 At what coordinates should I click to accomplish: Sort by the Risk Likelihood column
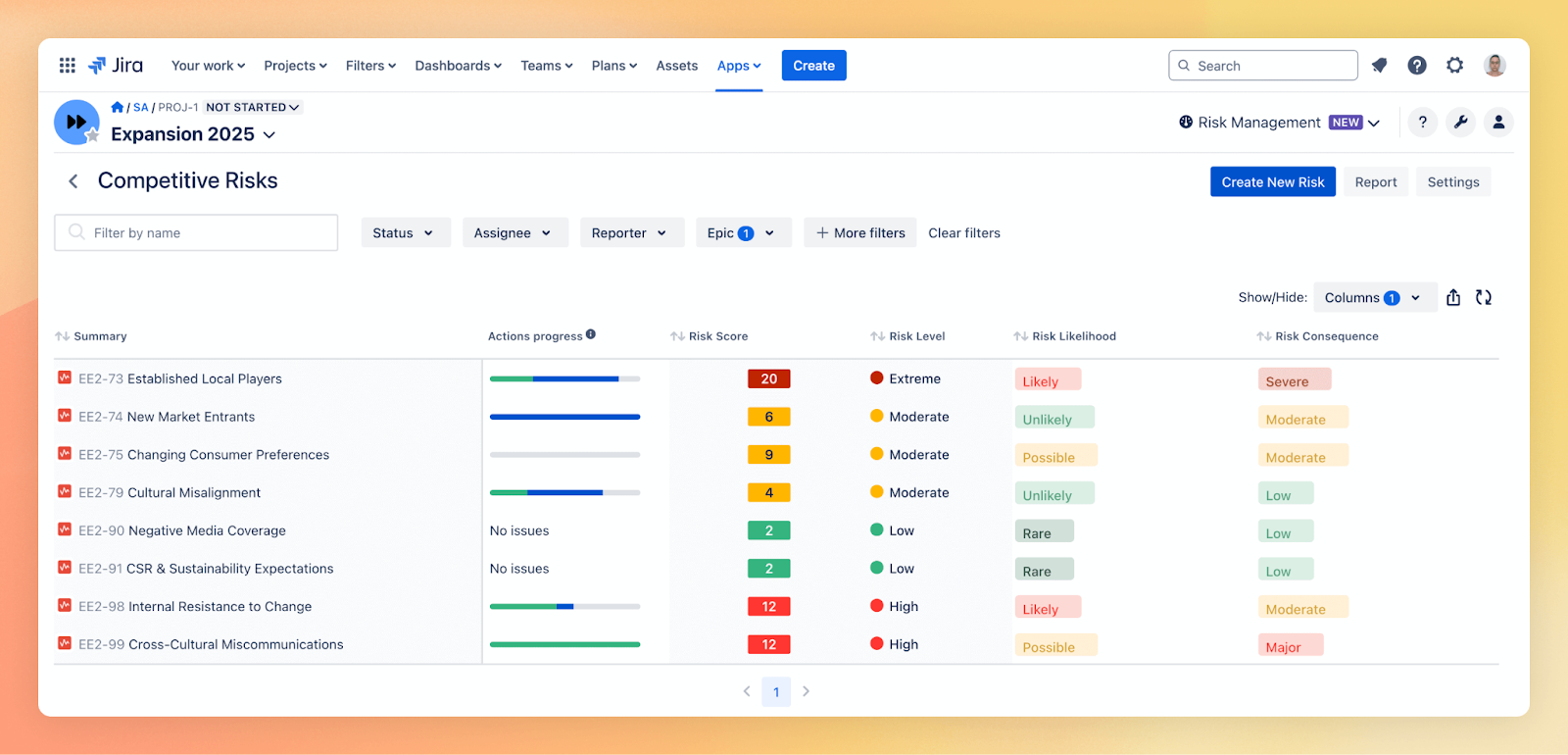point(1020,336)
